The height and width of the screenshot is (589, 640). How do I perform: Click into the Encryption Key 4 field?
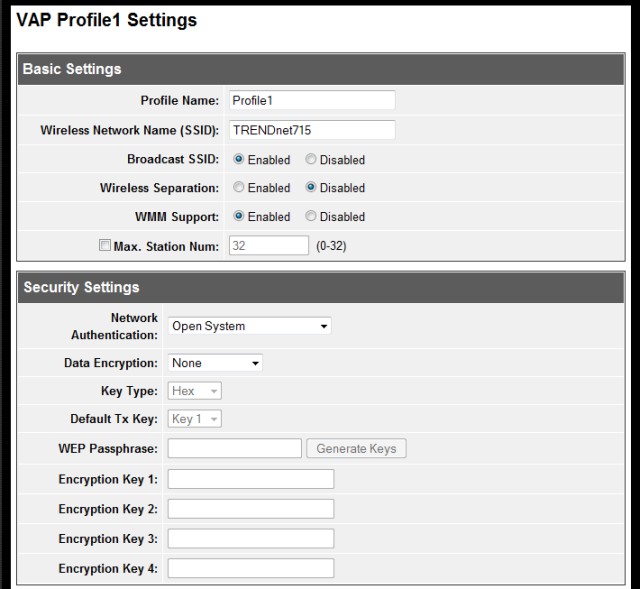tap(250, 568)
